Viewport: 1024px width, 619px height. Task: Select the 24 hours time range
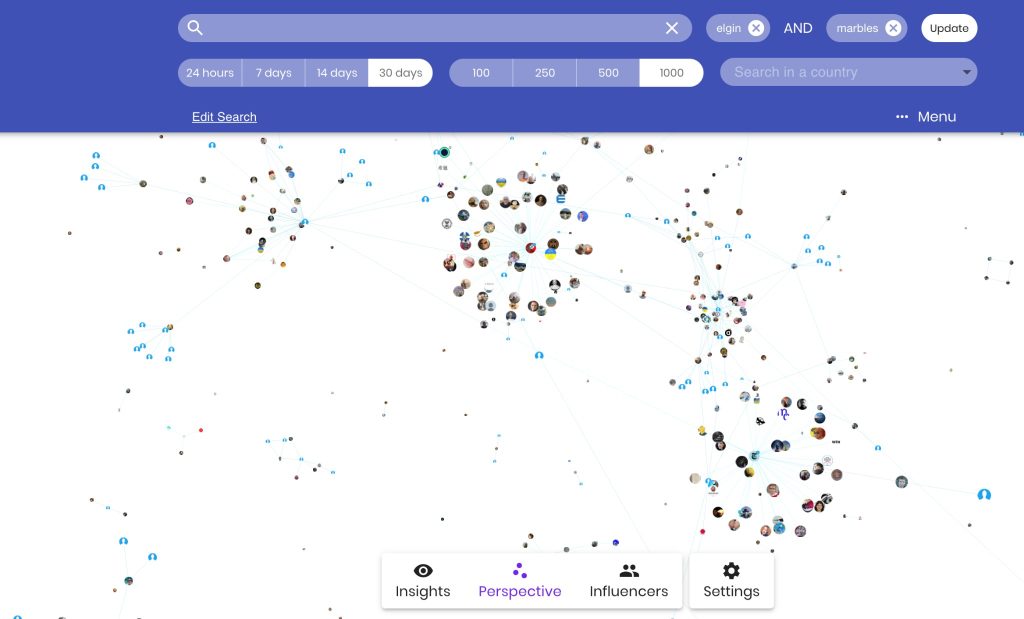(210, 73)
